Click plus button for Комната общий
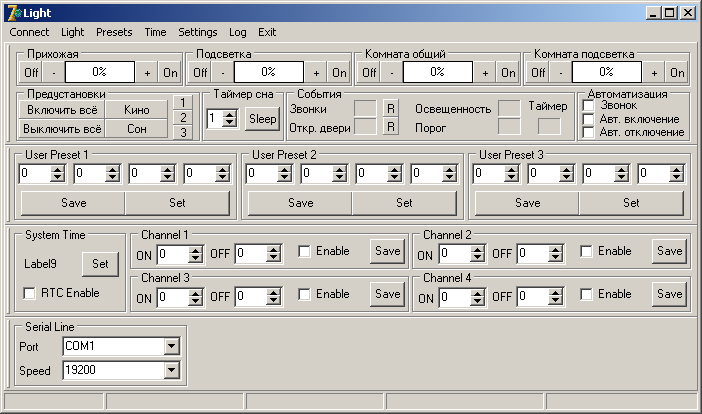Viewport: 702px width, 414px height. (486, 73)
